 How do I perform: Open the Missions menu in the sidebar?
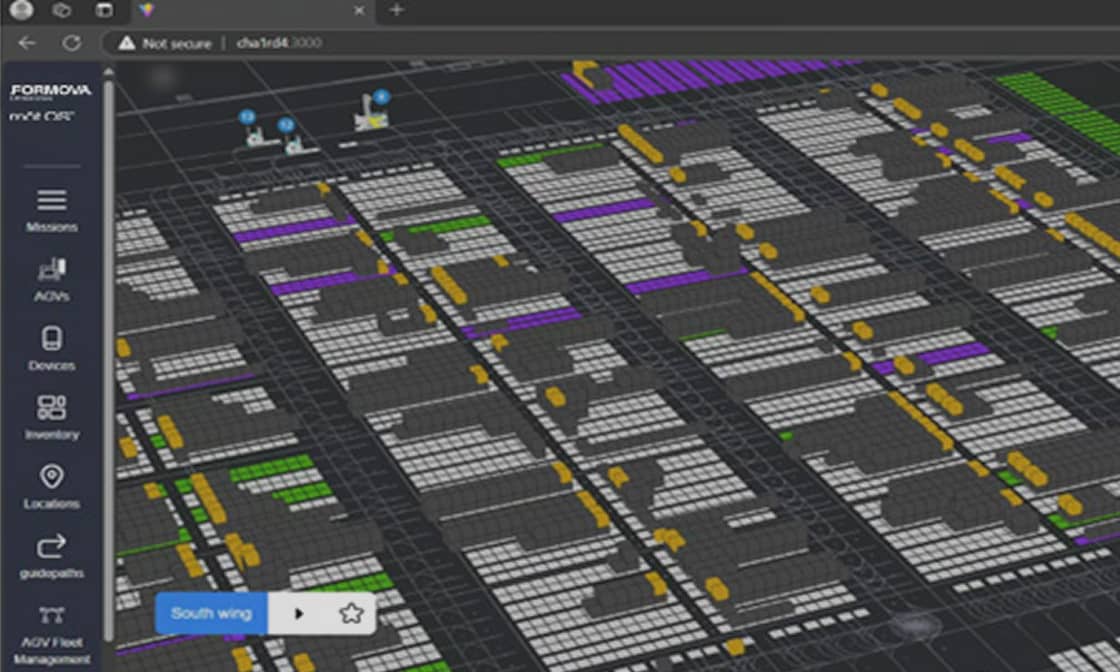51,210
